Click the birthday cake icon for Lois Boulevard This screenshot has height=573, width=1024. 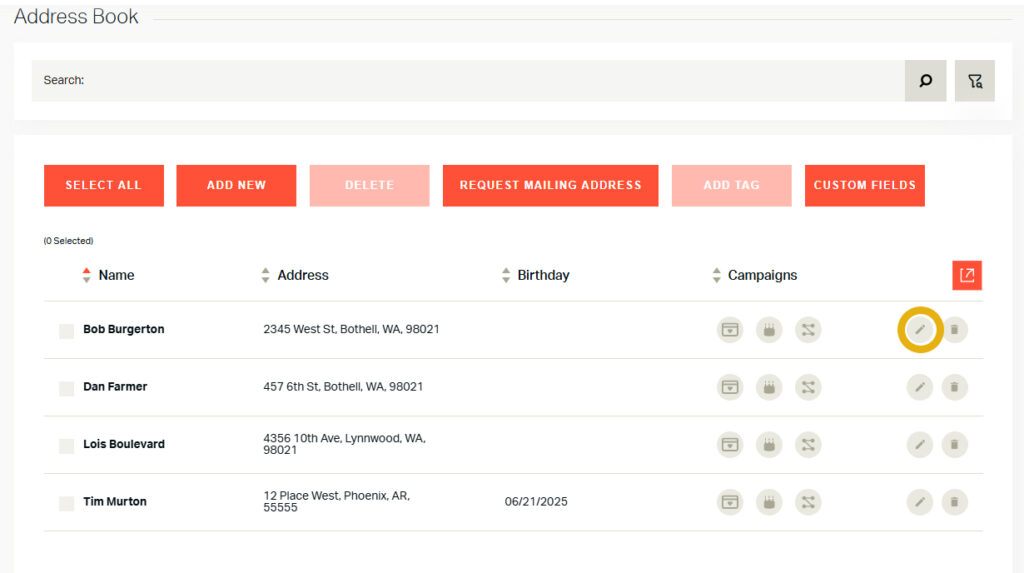pyautogui.click(x=769, y=444)
